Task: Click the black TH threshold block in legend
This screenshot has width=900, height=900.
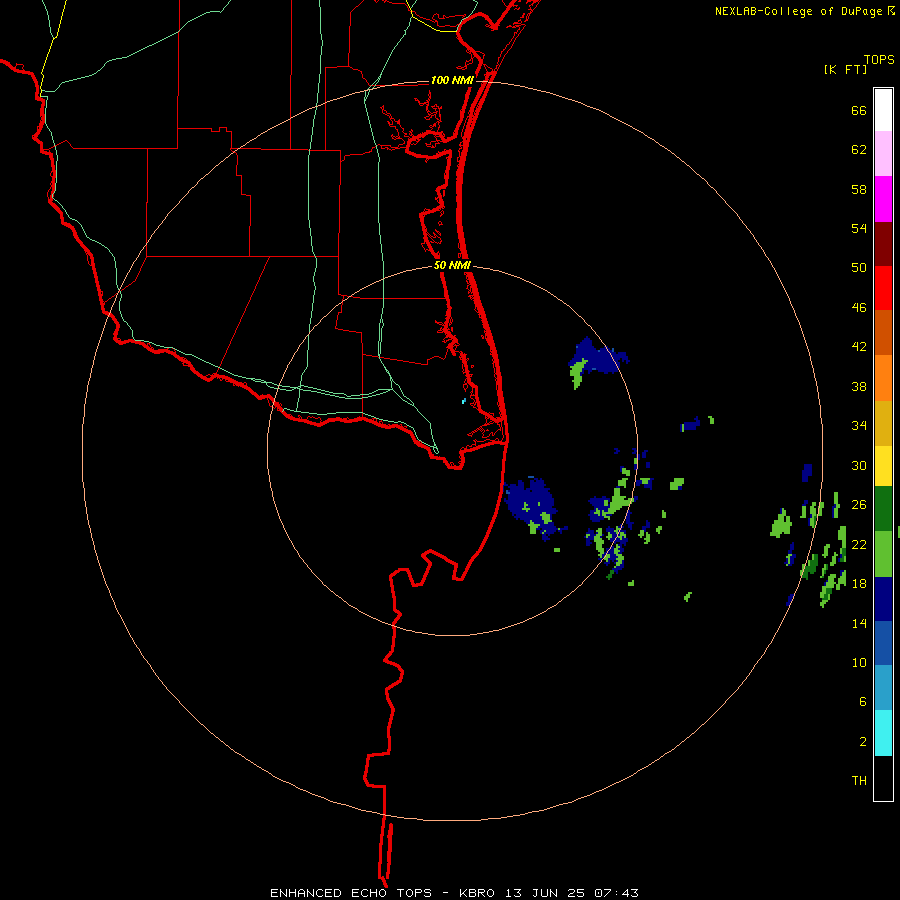Action: pyautogui.click(x=883, y=778)
